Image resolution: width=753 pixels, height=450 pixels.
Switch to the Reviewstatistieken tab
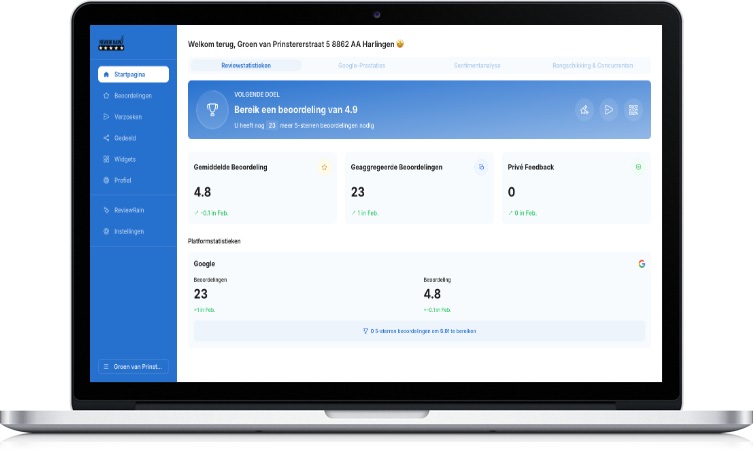pyautogui.click(x=246, y=65)
